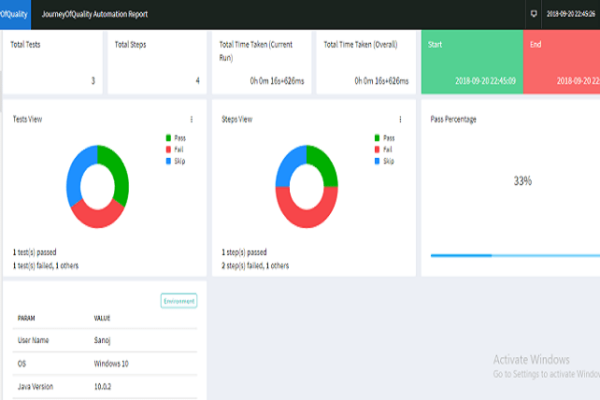Click the monitor icon in top header
The height and width of the screenshot is (400, 600).
click(534, 14)
